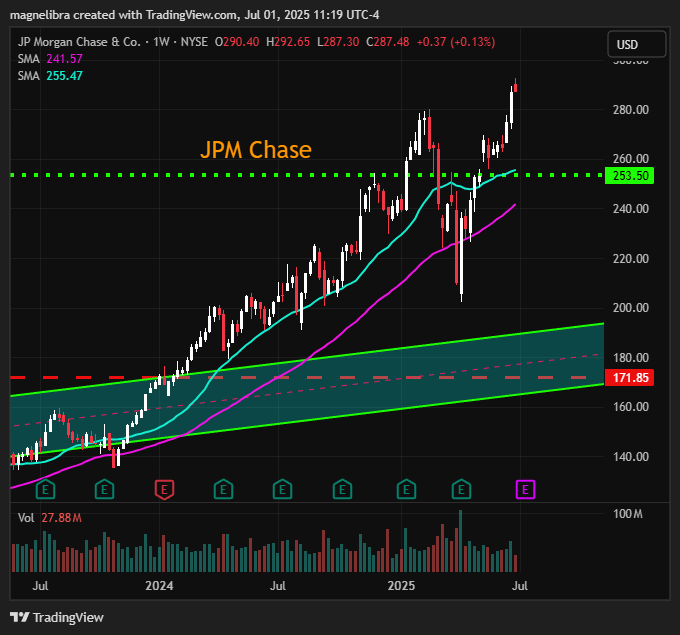The height and width of the screenshot is (635, 680).
Task: Click the close value C287.48
Action: click(388, 42)
